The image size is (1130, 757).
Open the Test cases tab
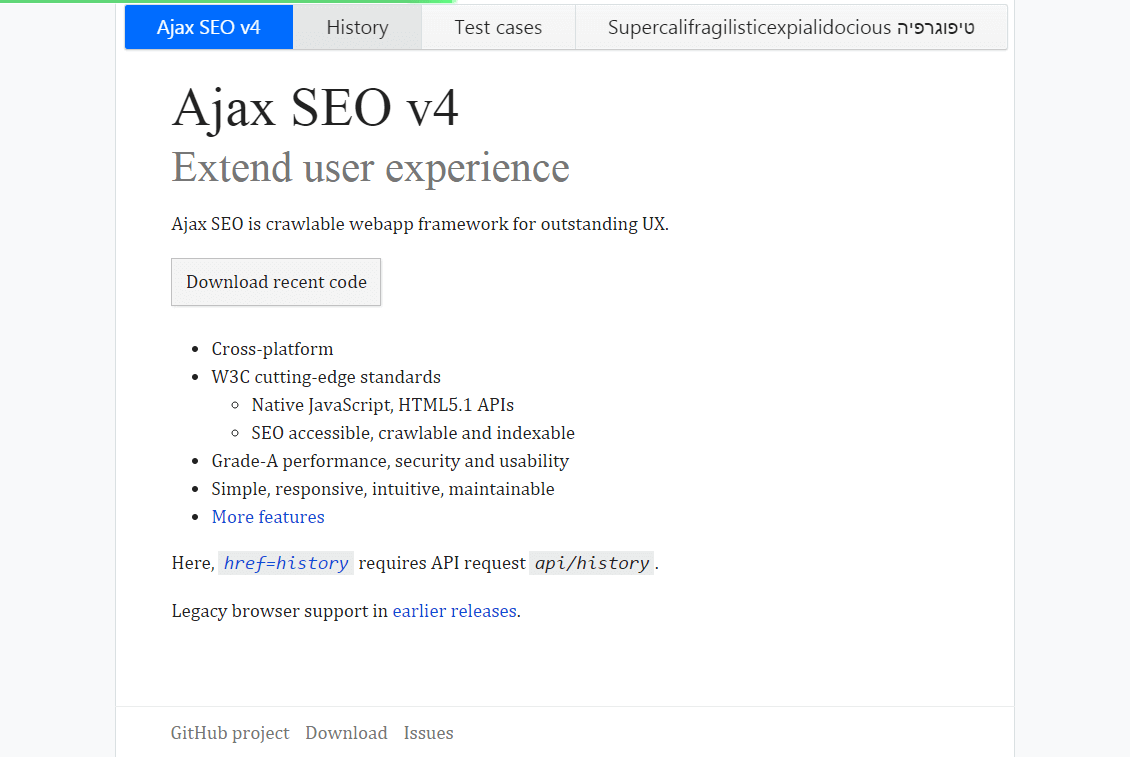[x=498, y=27]
